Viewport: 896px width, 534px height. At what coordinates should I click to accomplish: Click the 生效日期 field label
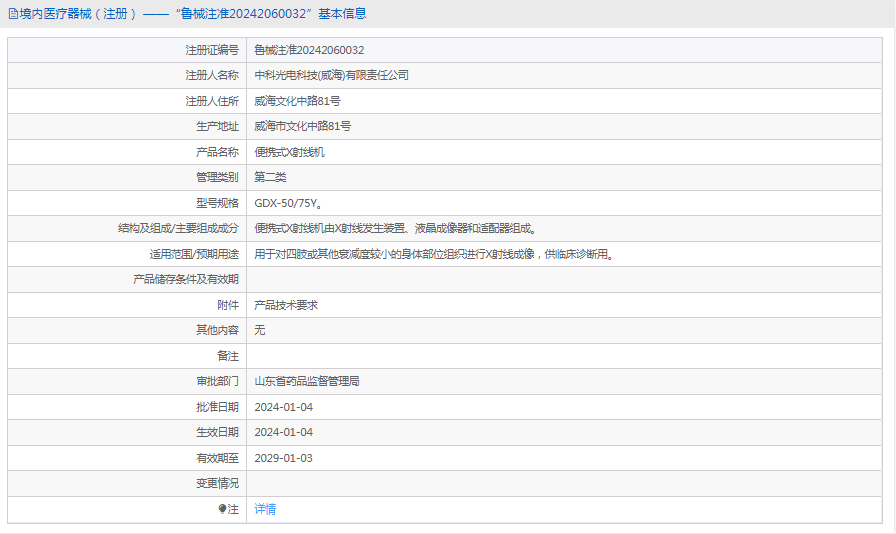pos(217,432)
